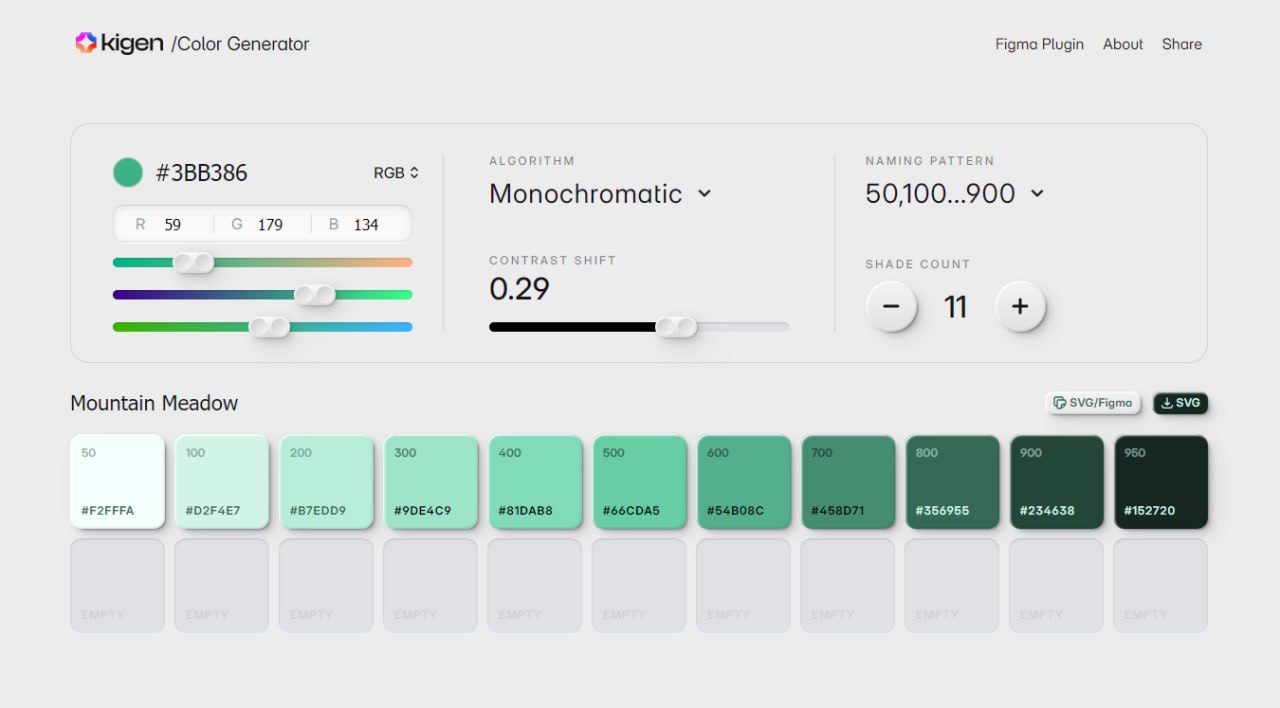Image resolution: width=1280 pixels, height=708 pixels.
Task: Click the copy icon on the SVG/Figma button
Action: click(x=1059, y=403)
